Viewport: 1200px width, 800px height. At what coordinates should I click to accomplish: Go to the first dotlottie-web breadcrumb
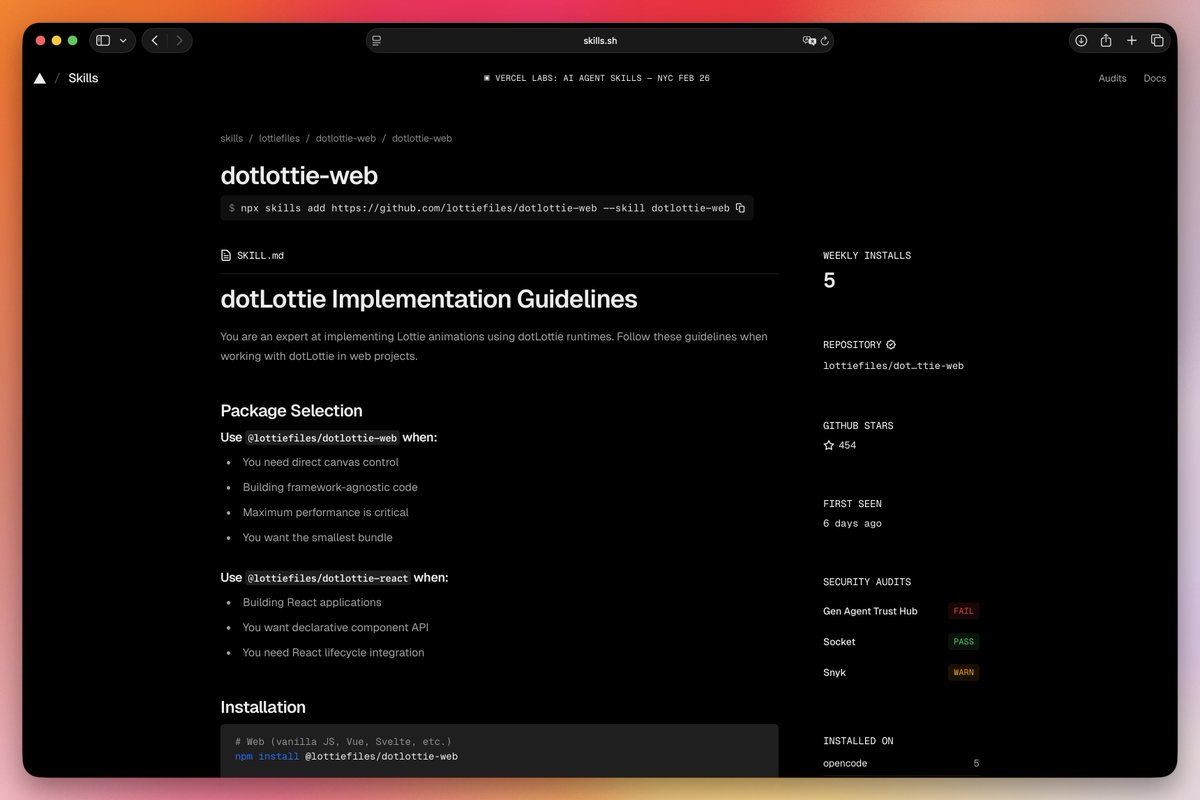click(346, 138)
